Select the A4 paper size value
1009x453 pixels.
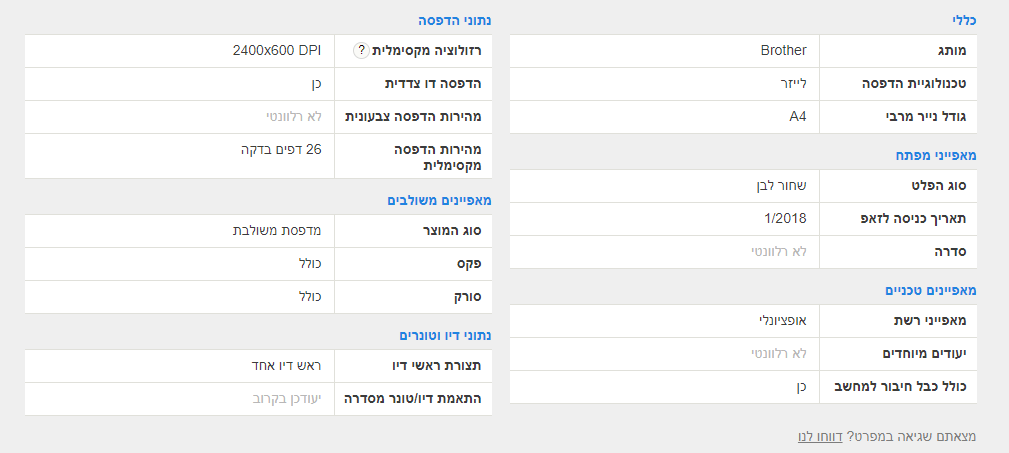point(797,116)
